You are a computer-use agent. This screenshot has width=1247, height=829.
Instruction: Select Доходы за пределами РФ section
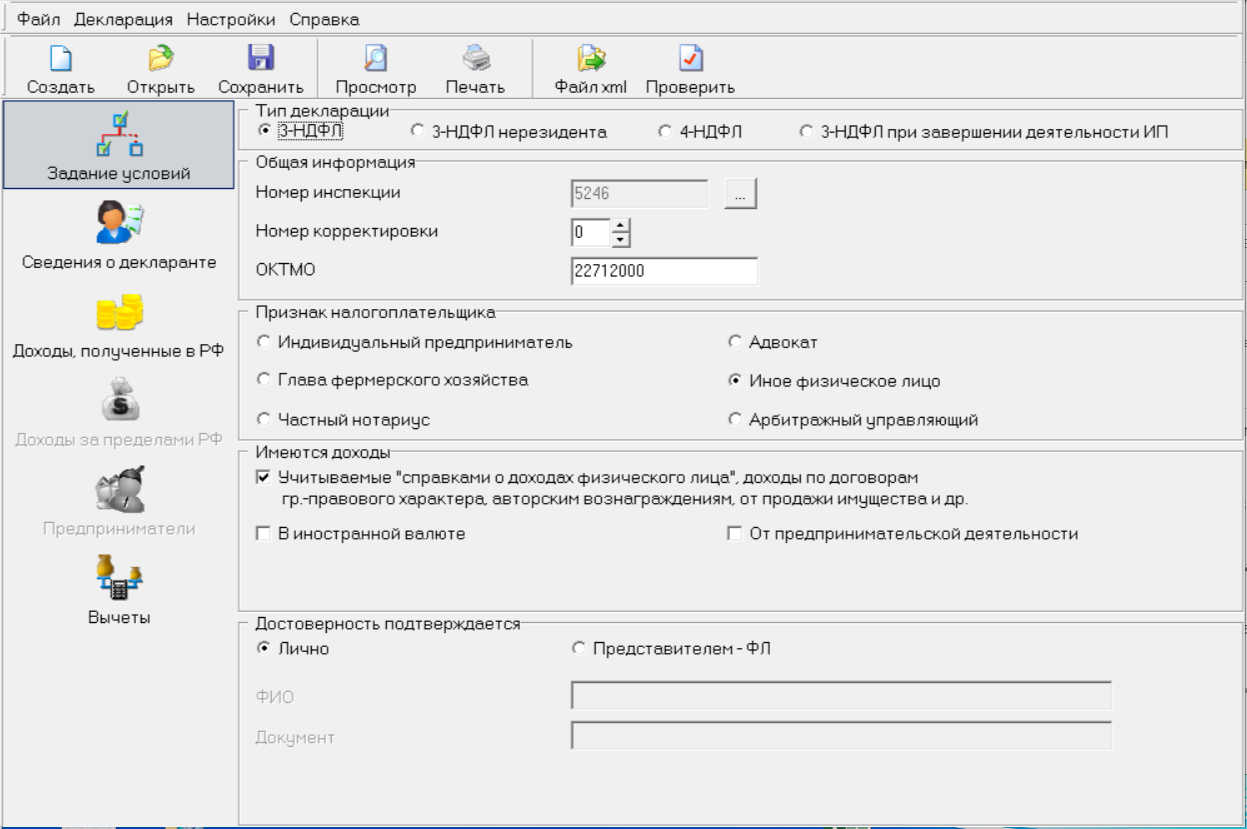120,413
